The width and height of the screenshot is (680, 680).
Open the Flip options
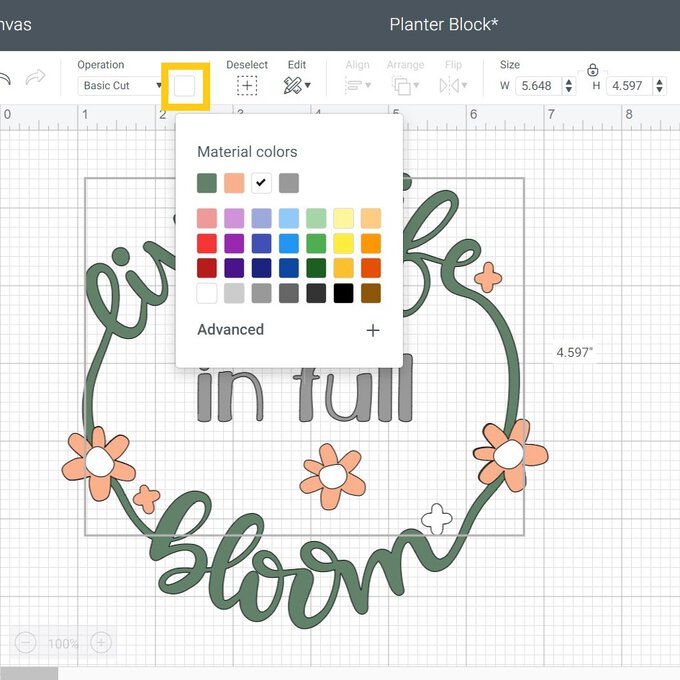tap(453, 85)
